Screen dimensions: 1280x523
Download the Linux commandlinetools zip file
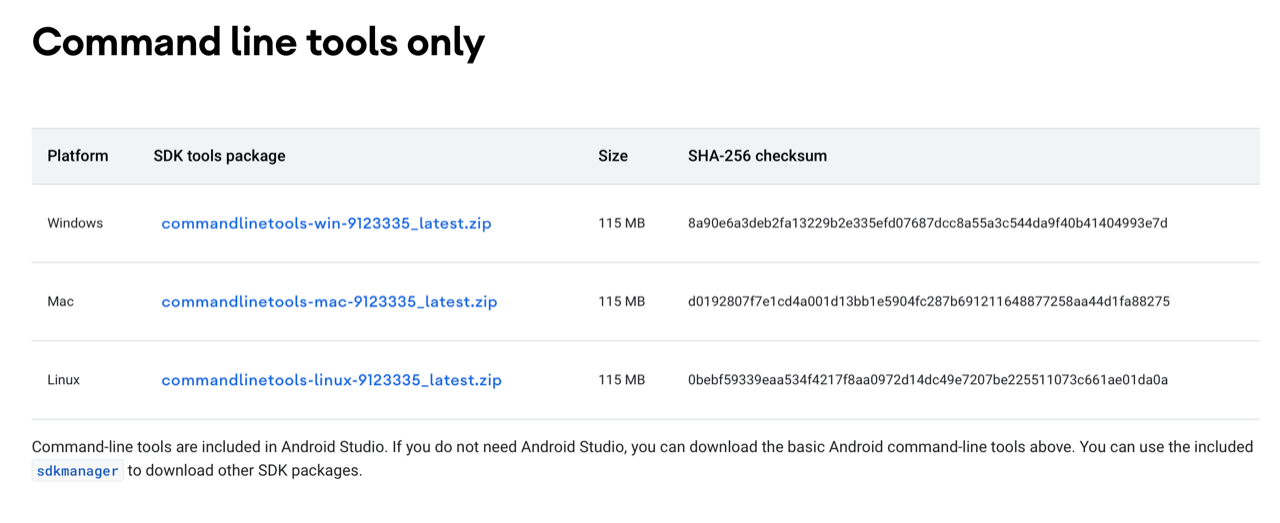(331, 380)
